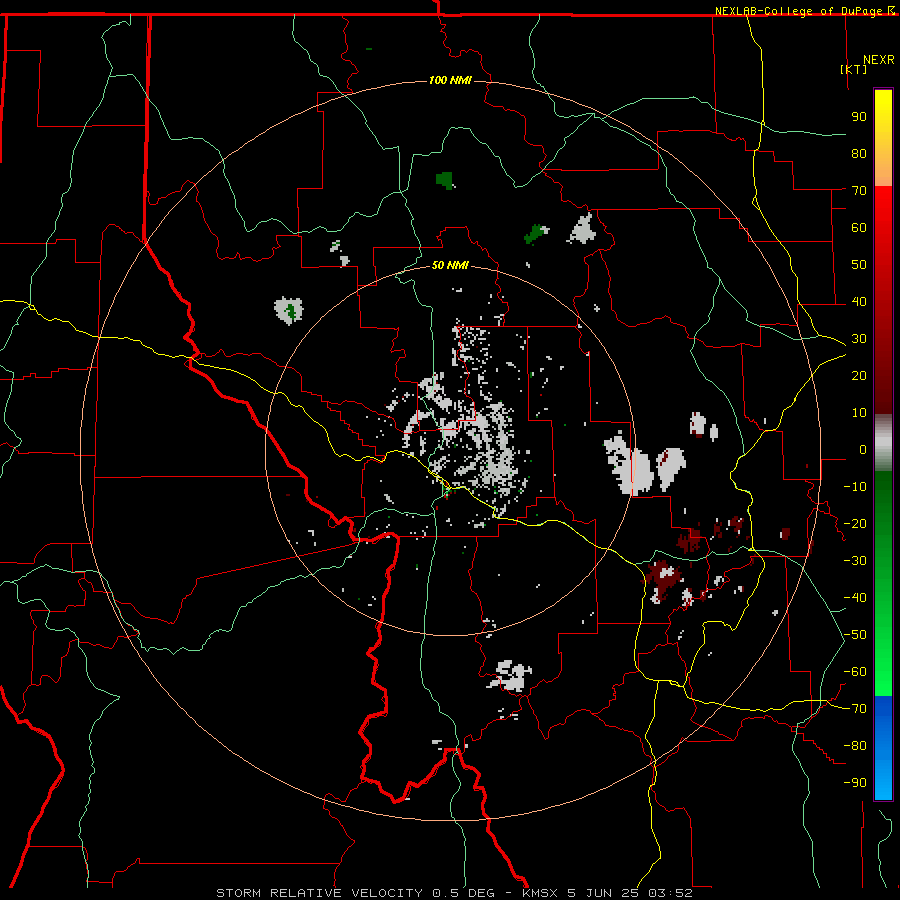Select the -60 value on velocity scale
This screenshot has height=900, width=900.
pyautogui.click(x=855, y=672)
